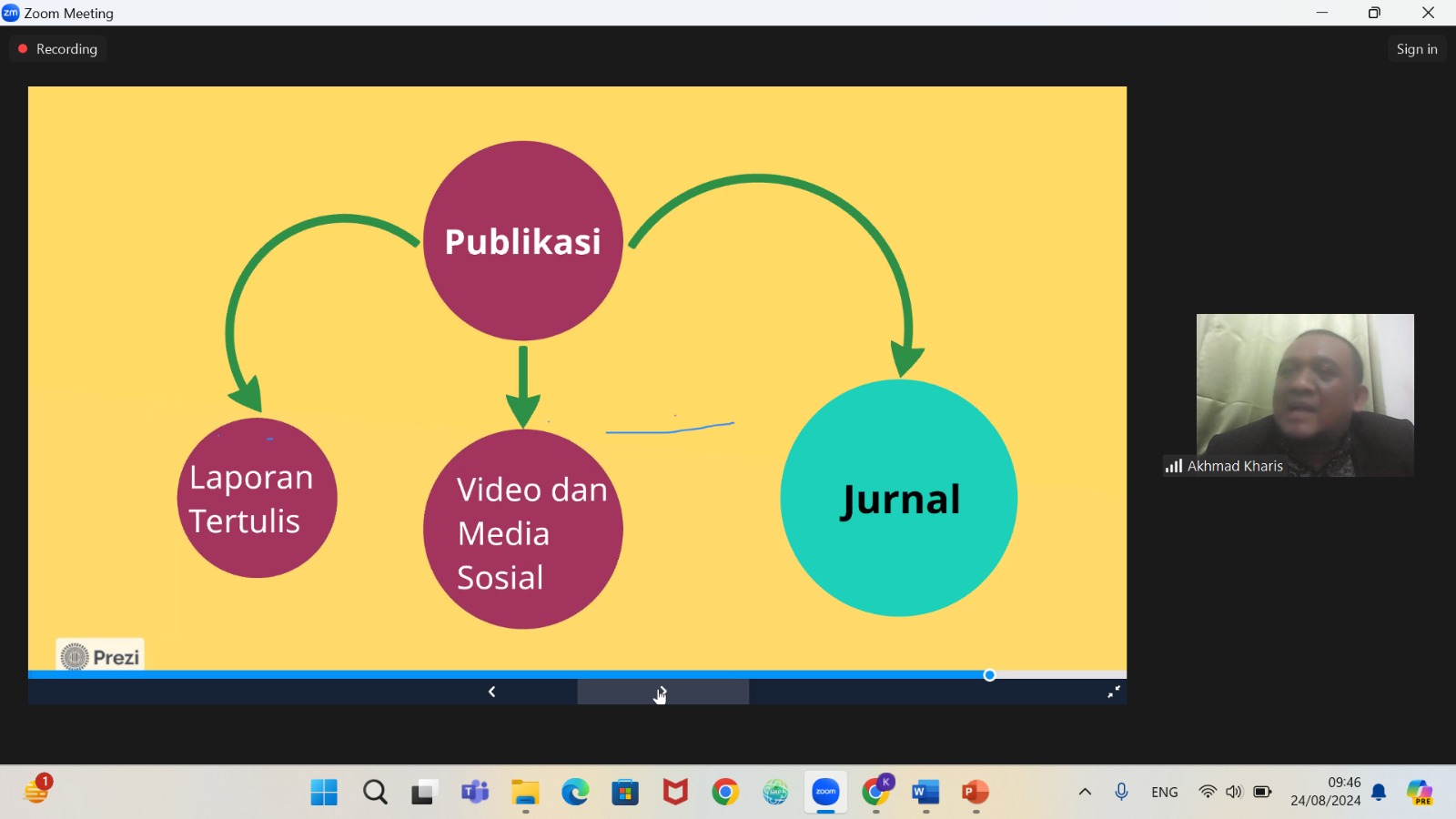Open the Windows Start menu
The height and width of the screenshot is (819, 1456).
324,793
